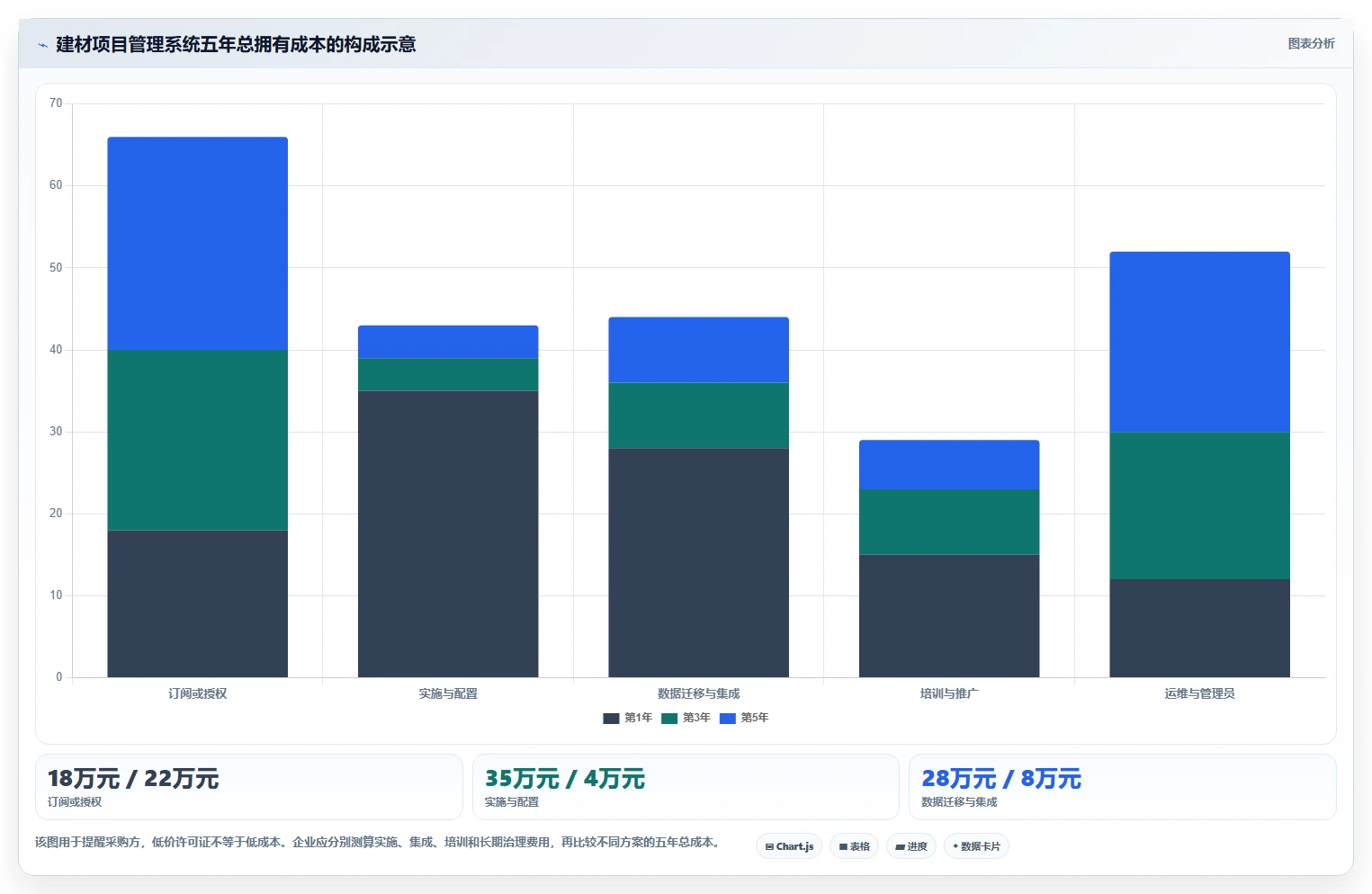Click the dark 第1年 segment of 实施与配置 bar
This screenshot has width=1372, height=894.
click(x=448, y=534)
